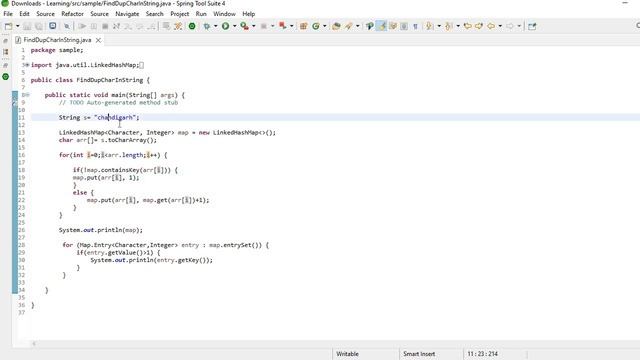Click the Back navigation arrow
The width and height of the screenshot is (640, 360).
coord(491,26)
